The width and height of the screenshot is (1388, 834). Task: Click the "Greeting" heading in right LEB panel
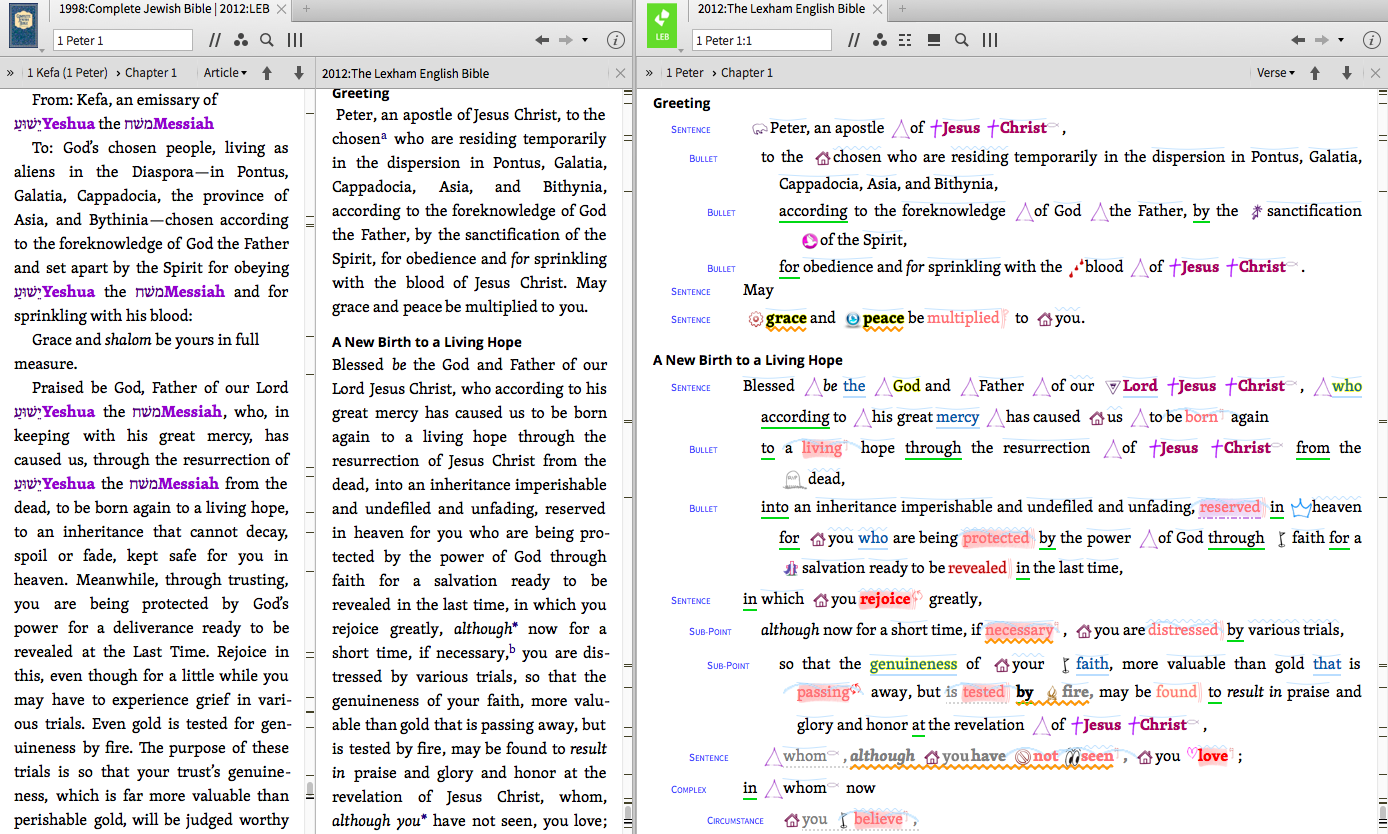[682, 103]
